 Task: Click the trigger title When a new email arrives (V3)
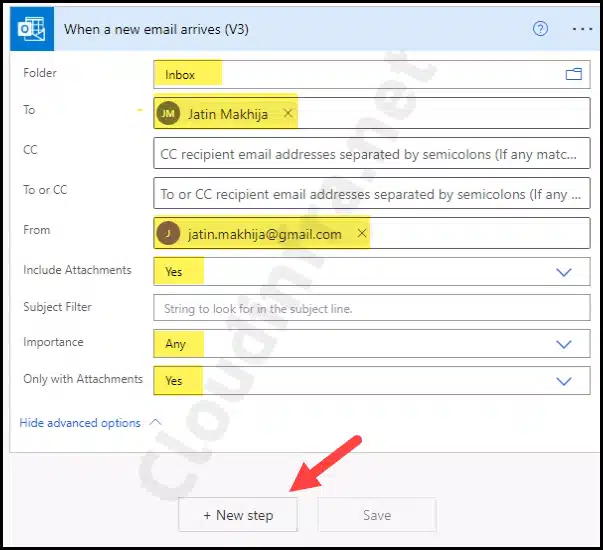pyautogui.click(x=156, y=29)
